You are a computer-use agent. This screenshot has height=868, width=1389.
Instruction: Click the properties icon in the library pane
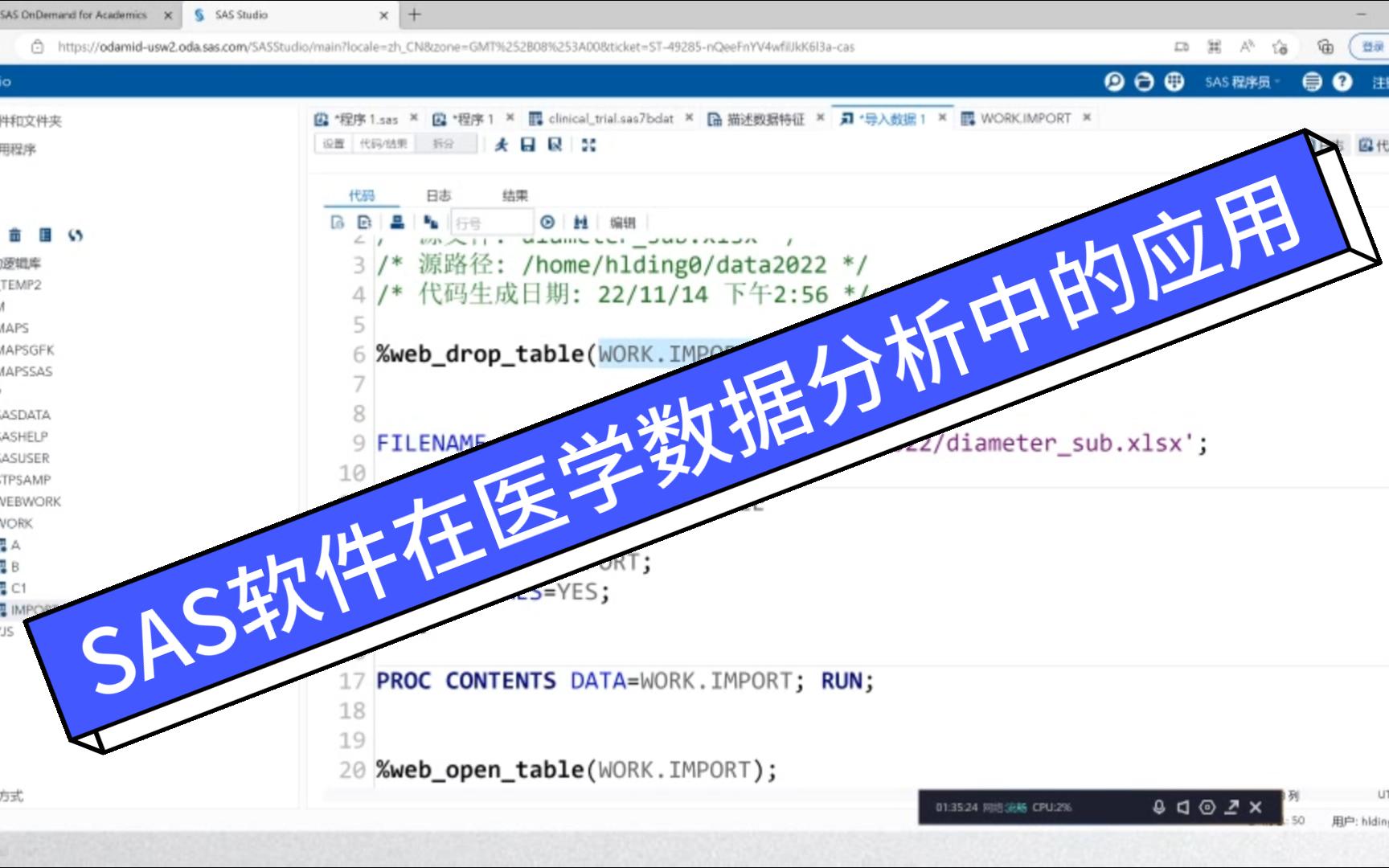tap(46, 235)
